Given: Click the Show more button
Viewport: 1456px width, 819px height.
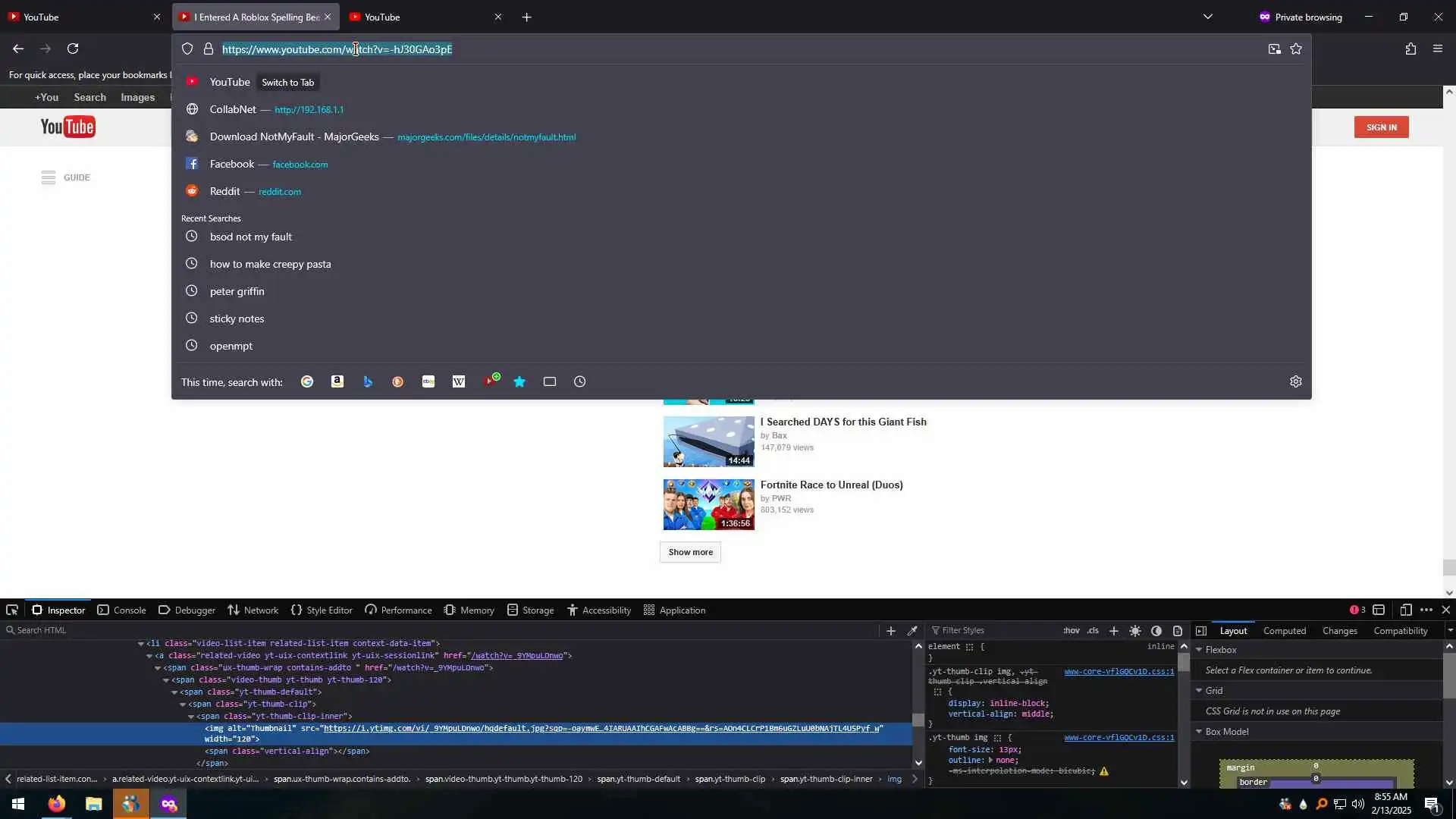Looking at the screenshot, I should (x=690, y=553).
